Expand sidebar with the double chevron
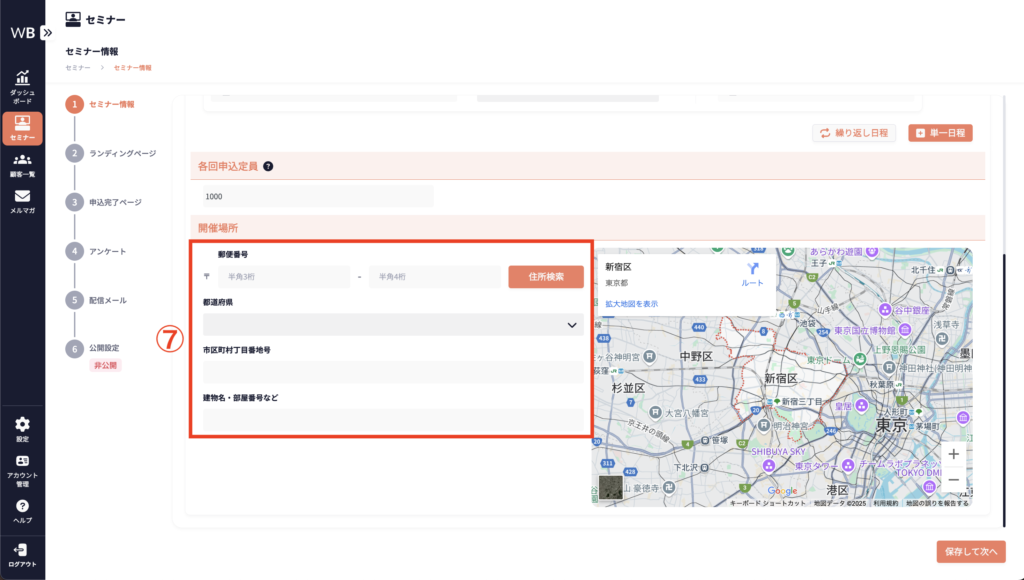This screenshot has height=580, width=1024. click(47, 32)
